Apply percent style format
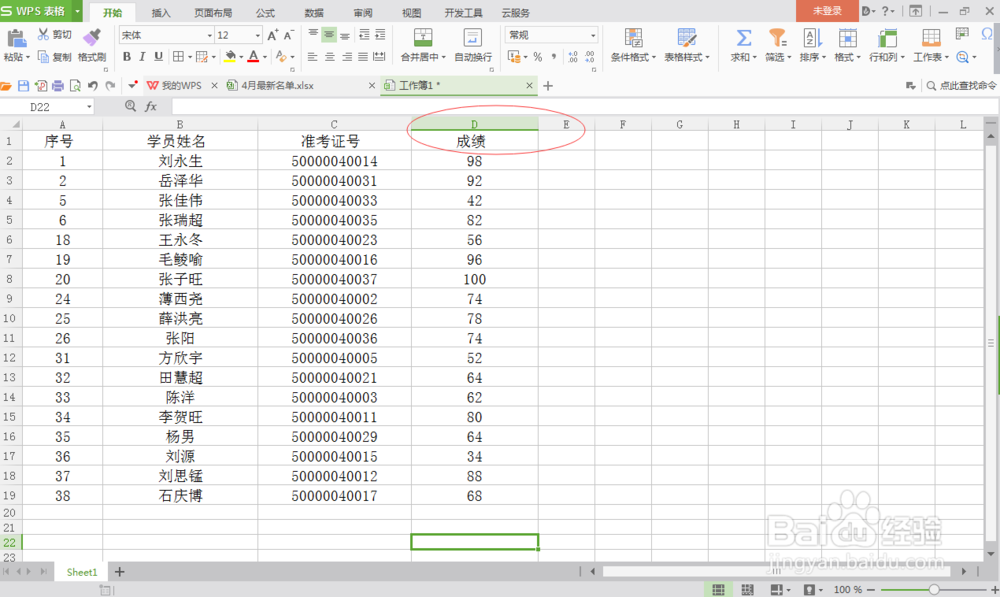Viewport: 1000px width, 597px height. (x=538, y=57)
